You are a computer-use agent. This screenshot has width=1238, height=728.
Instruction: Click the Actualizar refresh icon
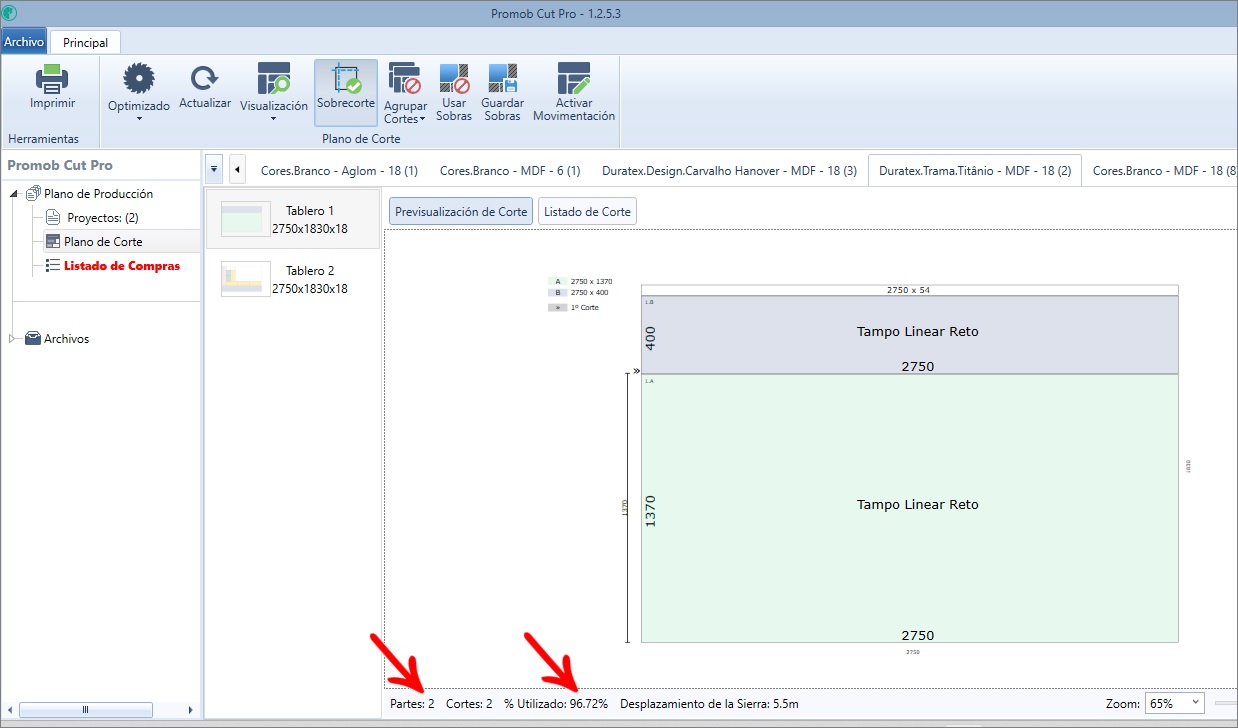pyautogui.click(x=205, y=79)
